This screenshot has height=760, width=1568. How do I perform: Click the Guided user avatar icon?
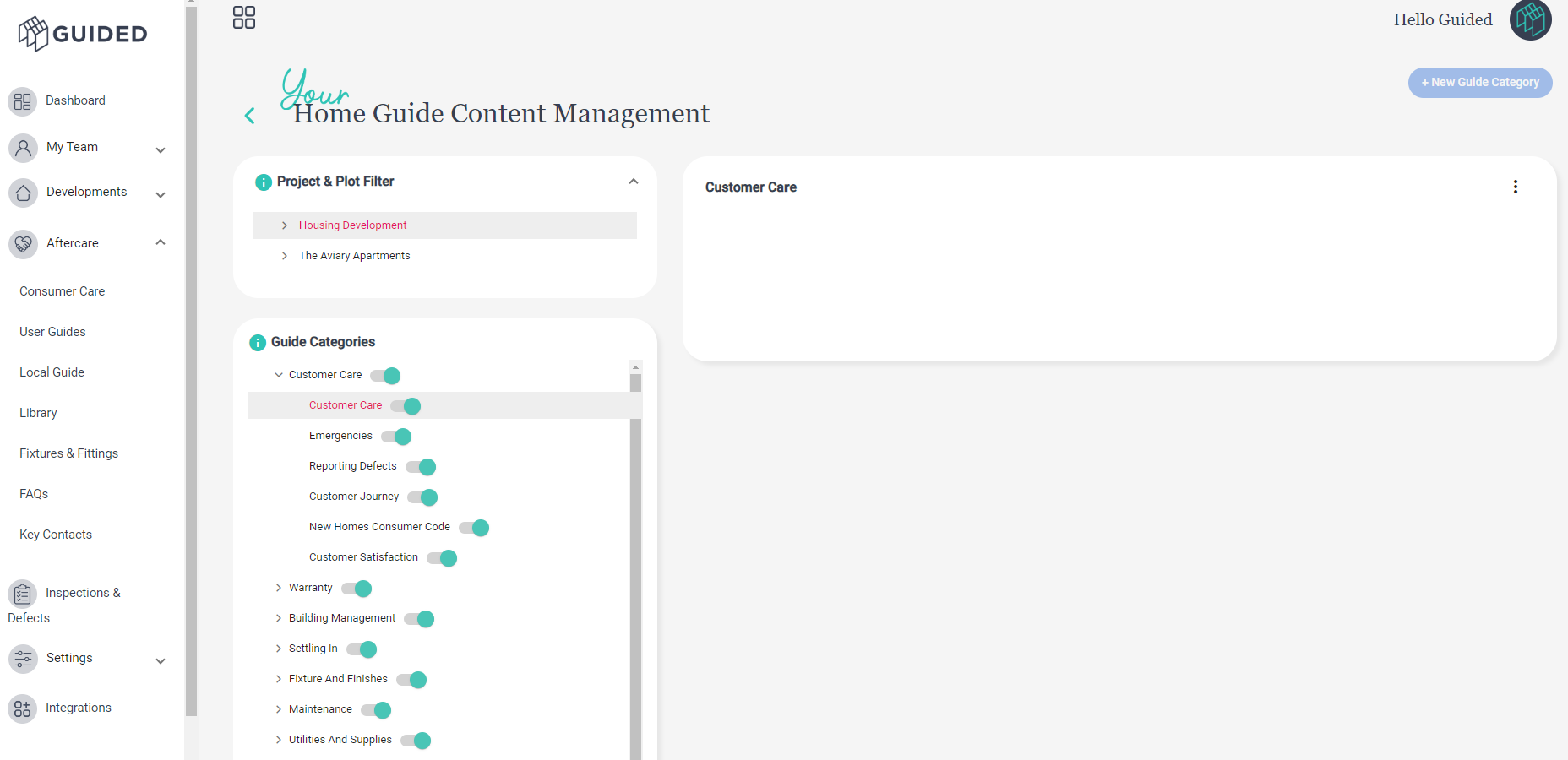pyautogui.click(x=1531, y=19)
